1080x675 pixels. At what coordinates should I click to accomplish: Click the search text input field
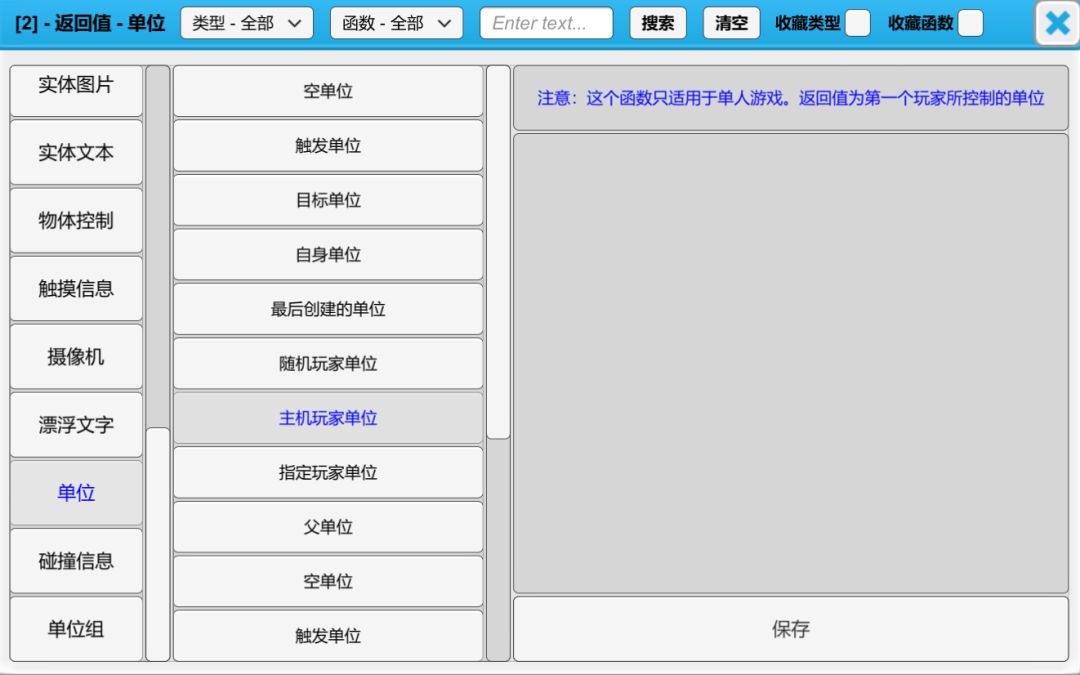(x=546, y=23)
